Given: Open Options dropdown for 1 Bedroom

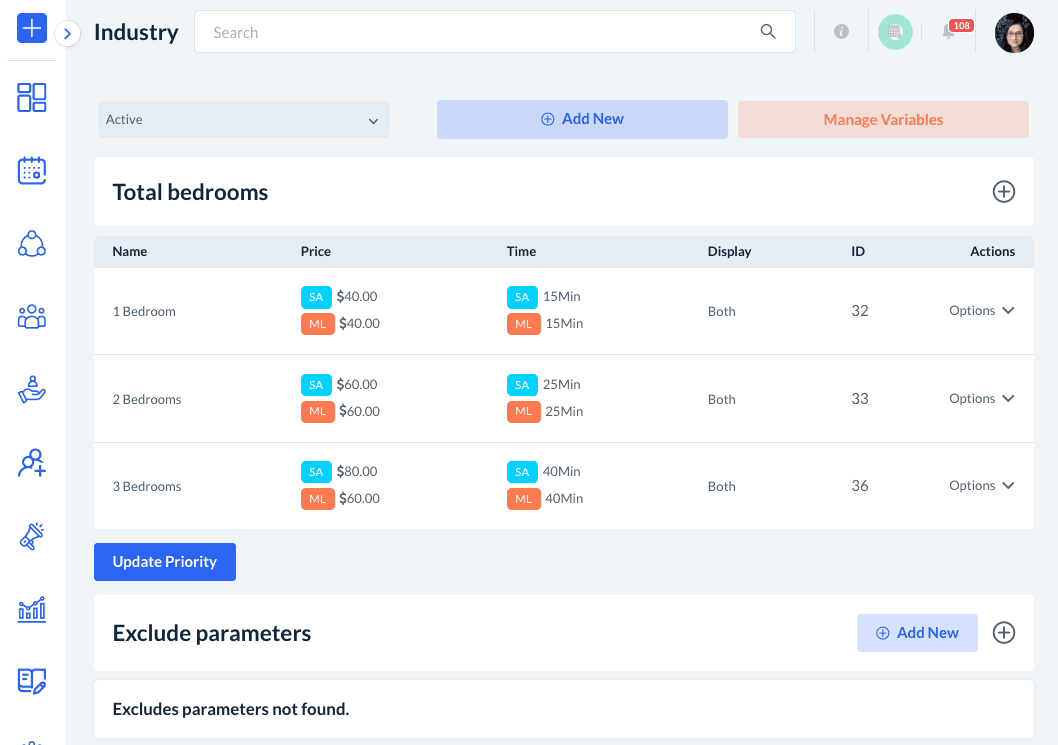Looking at the screenshot, I should click(x=981, y=311).
